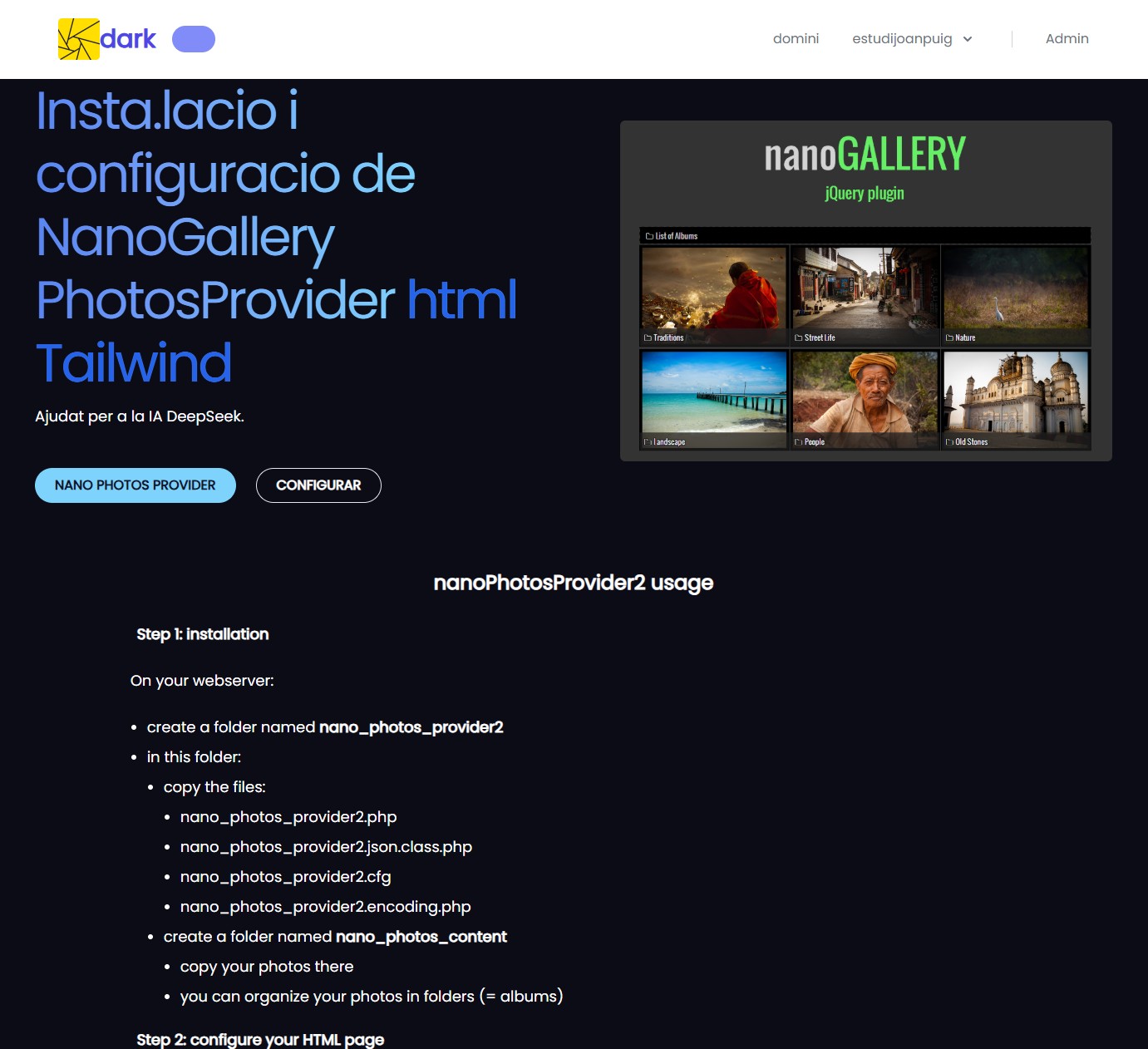Click the 'jQuery plugin' subtitle in banner
1148x1049 pixels.
[x=865, y=193]
